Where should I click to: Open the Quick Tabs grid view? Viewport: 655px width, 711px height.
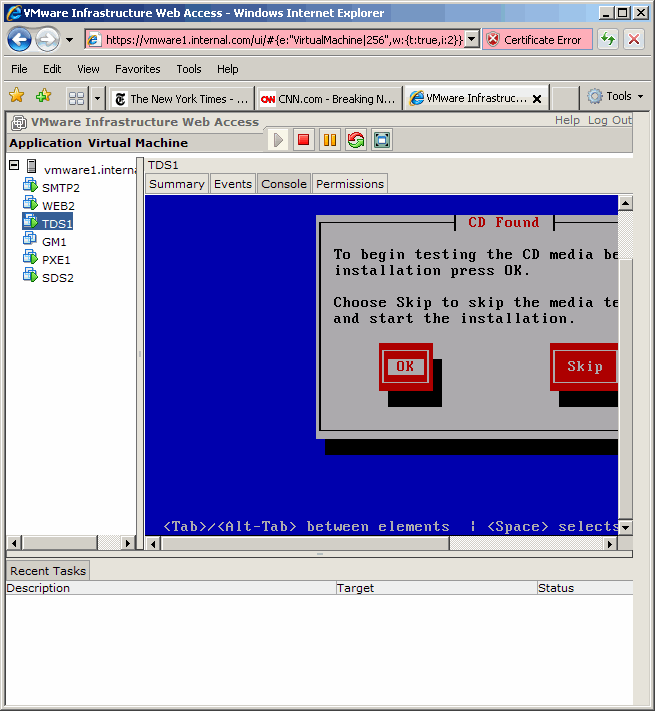click(76, 98)
